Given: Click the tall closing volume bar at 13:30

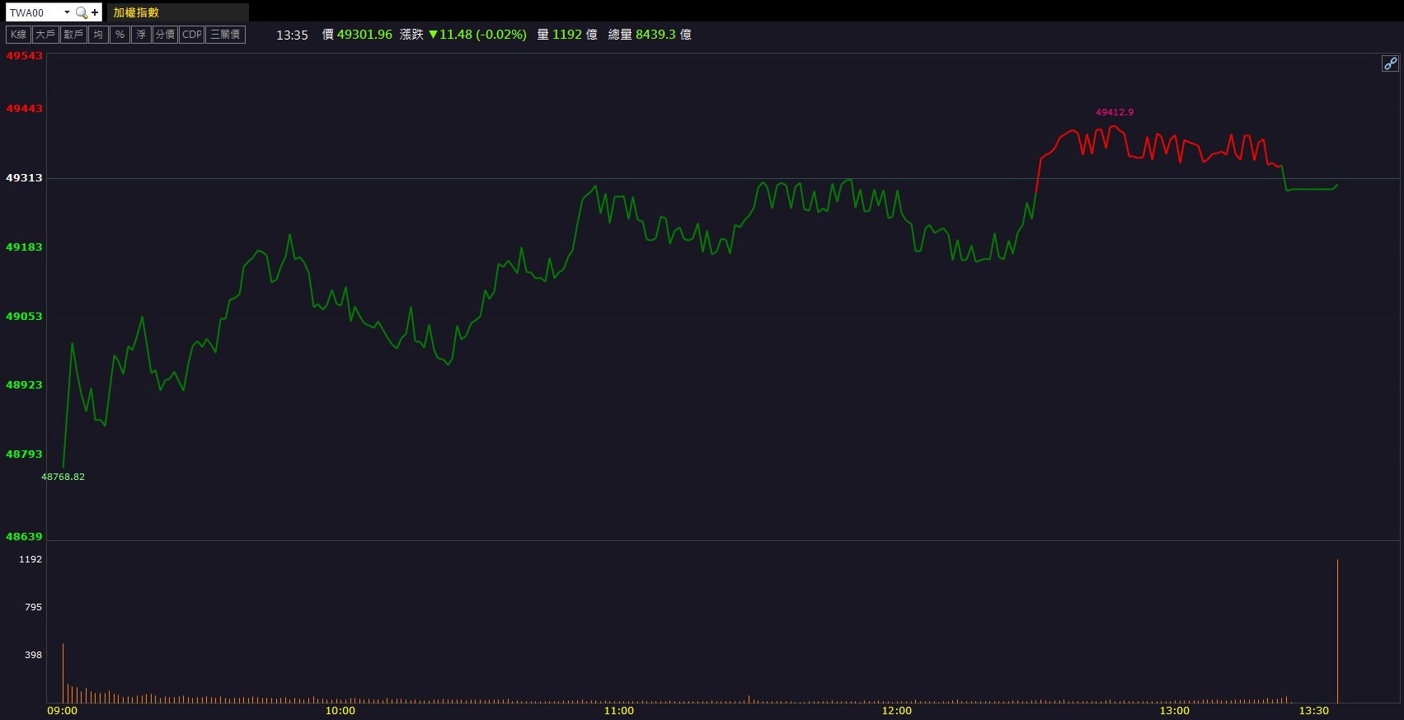Looking at the screenshot, I should (x=1337, y=631).
